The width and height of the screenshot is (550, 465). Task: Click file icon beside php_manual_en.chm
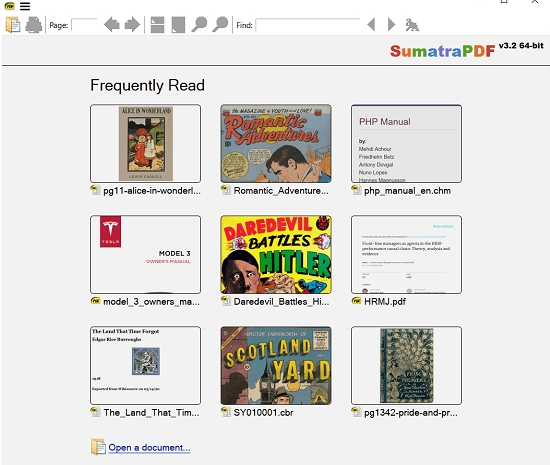click(x=356, y=190)
